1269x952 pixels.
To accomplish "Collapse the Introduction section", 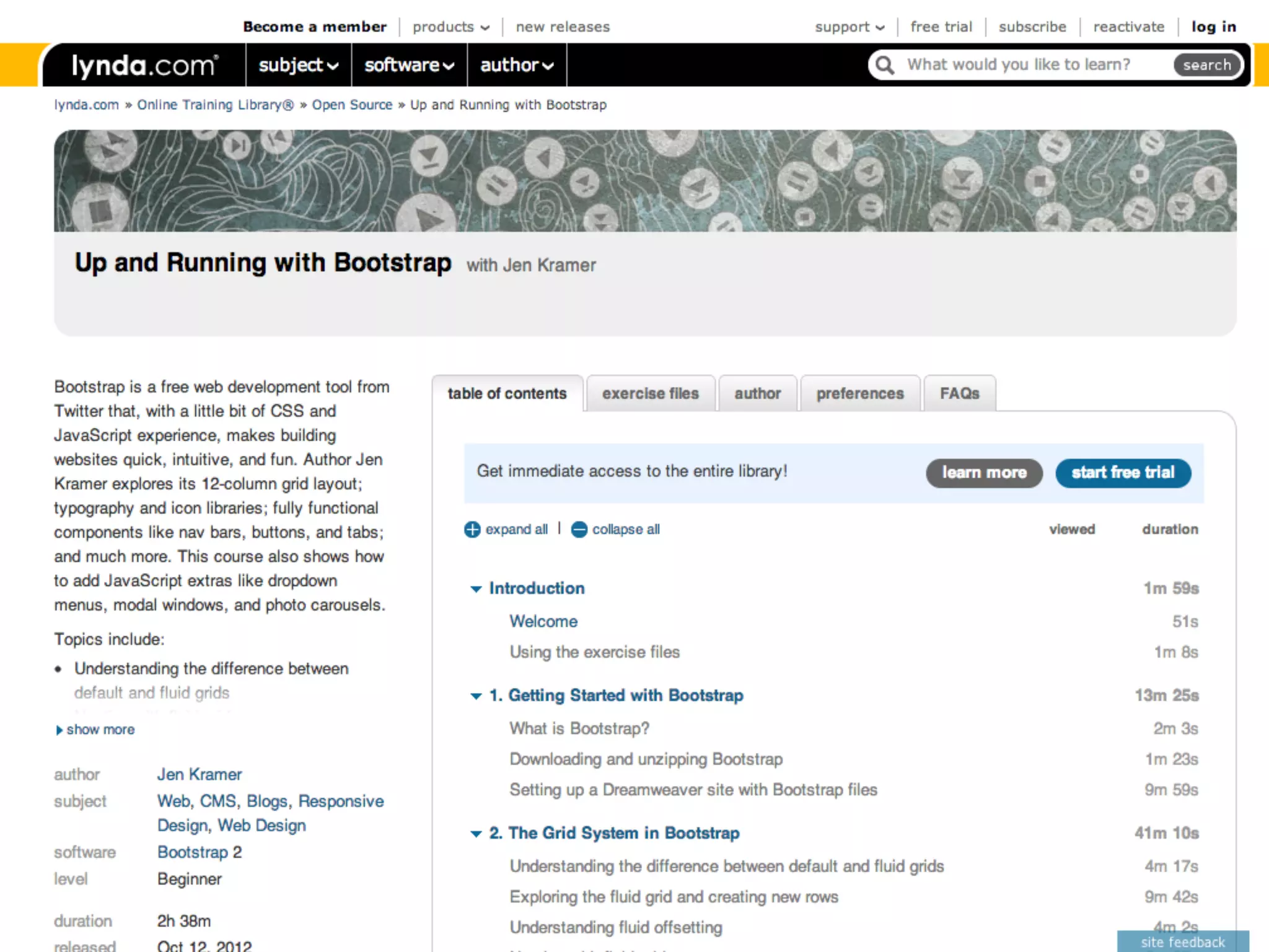I will 476,589.
